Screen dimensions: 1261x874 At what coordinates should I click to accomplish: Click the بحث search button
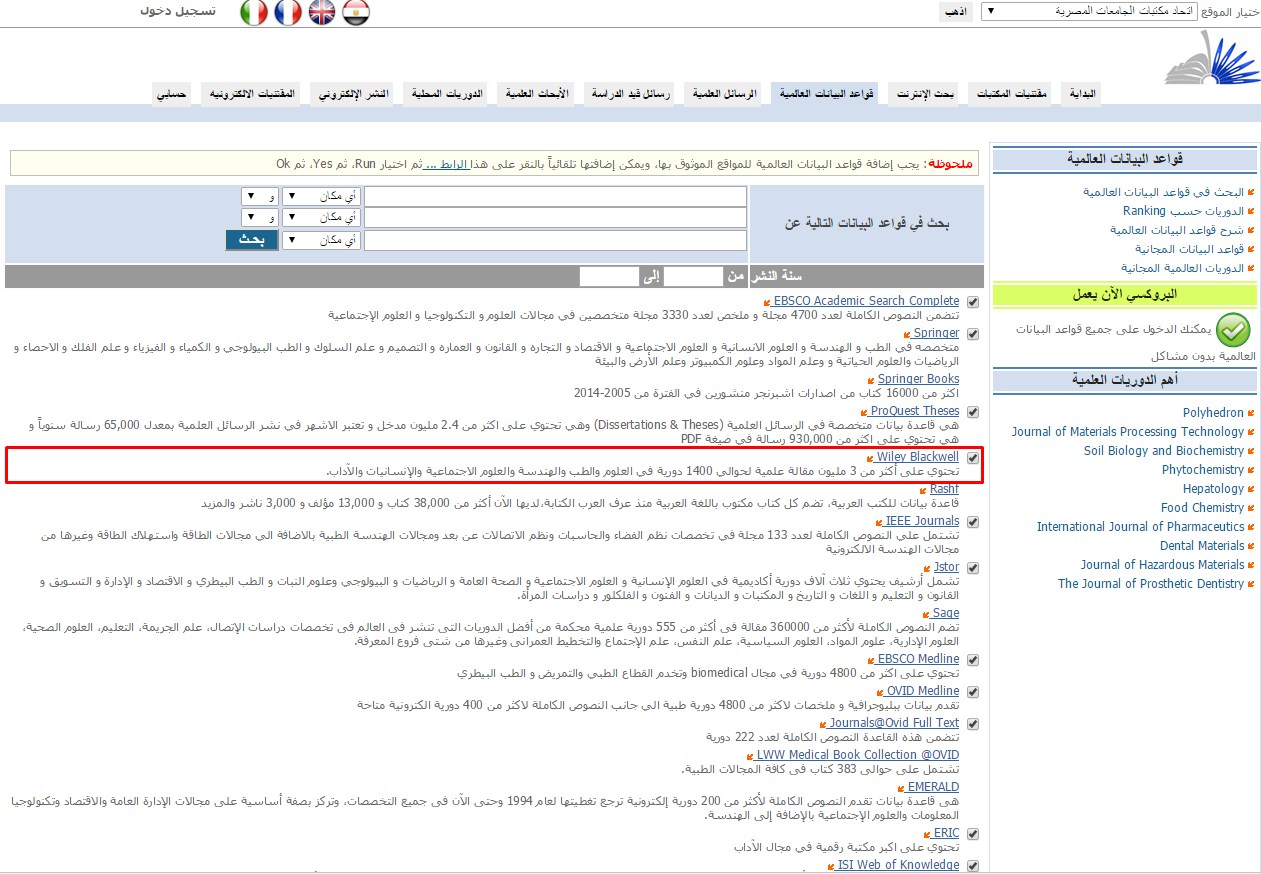click(x=251, y=240)
